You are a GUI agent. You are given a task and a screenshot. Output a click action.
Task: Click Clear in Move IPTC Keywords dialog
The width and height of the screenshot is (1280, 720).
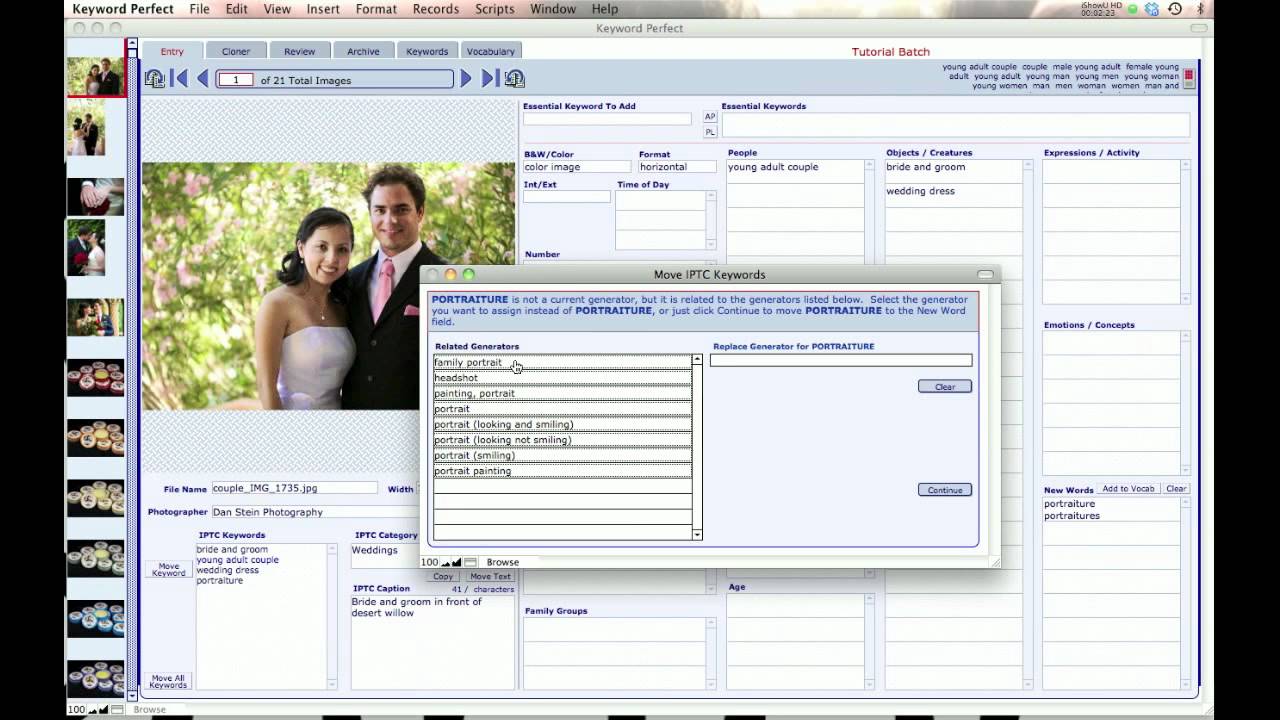pyautogui.click(x=945, y=387)
